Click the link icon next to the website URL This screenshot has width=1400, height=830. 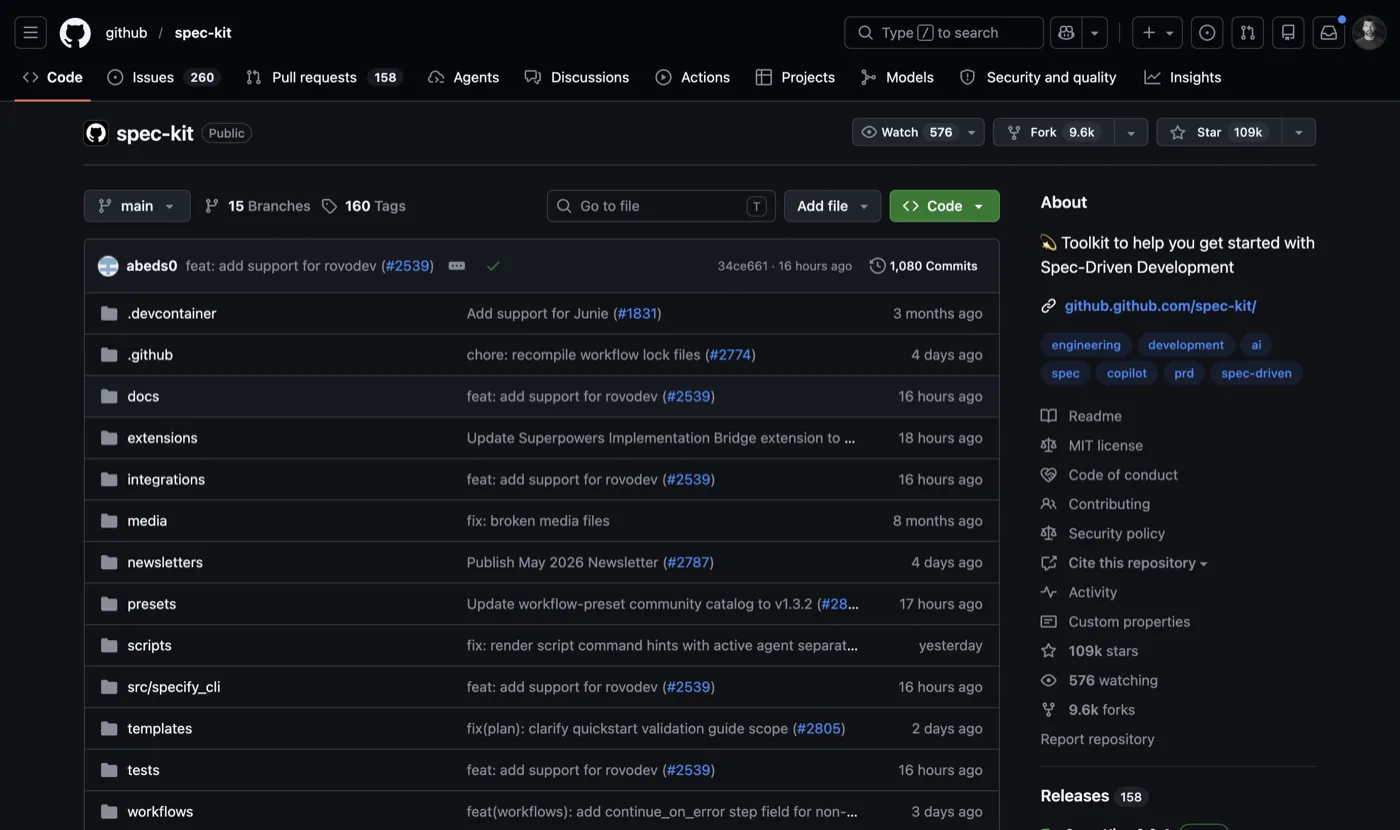click(1048, 306)
